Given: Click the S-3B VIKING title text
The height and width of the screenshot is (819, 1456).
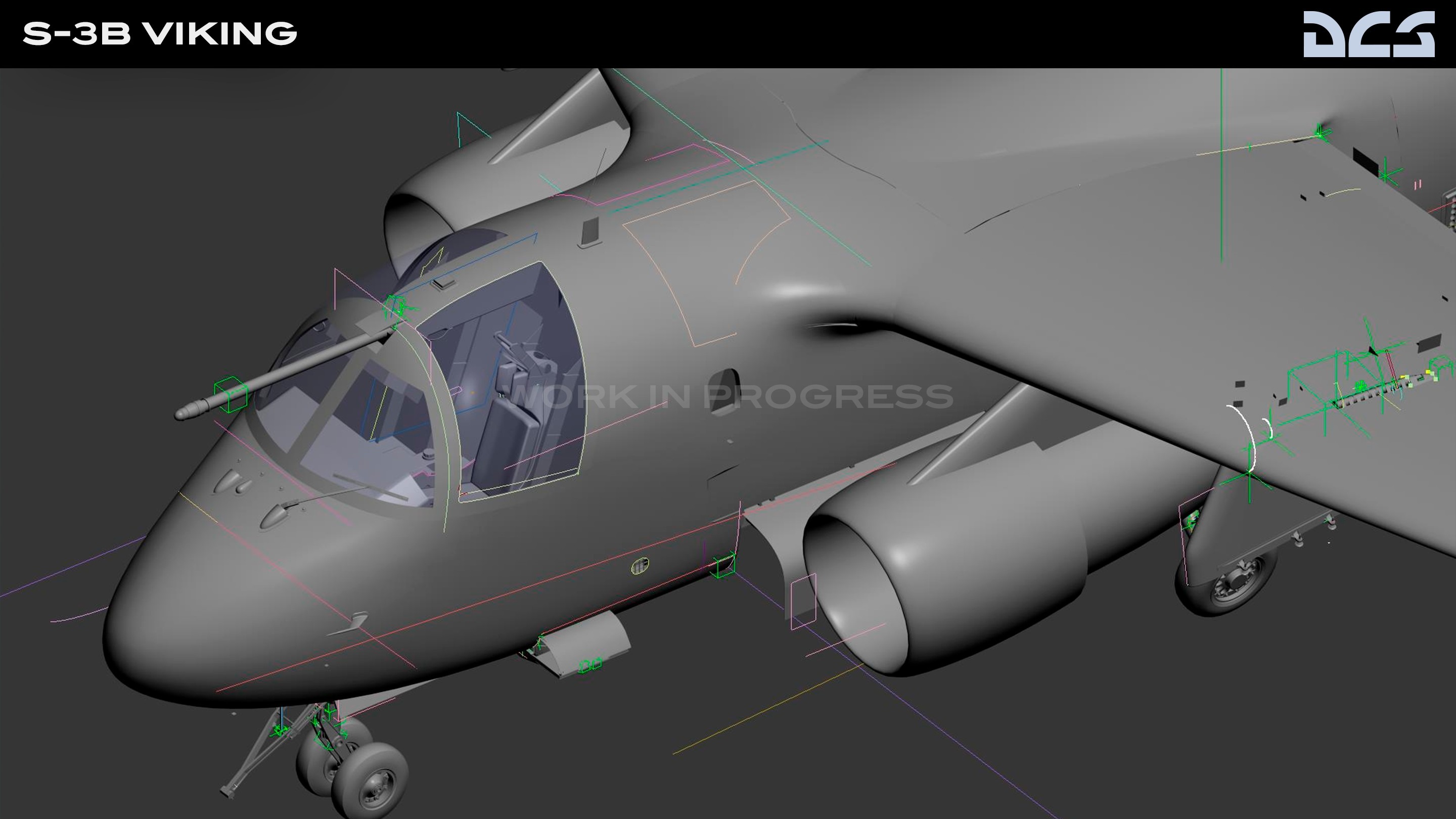Looking at the screenshot, I should coord(160,34).
